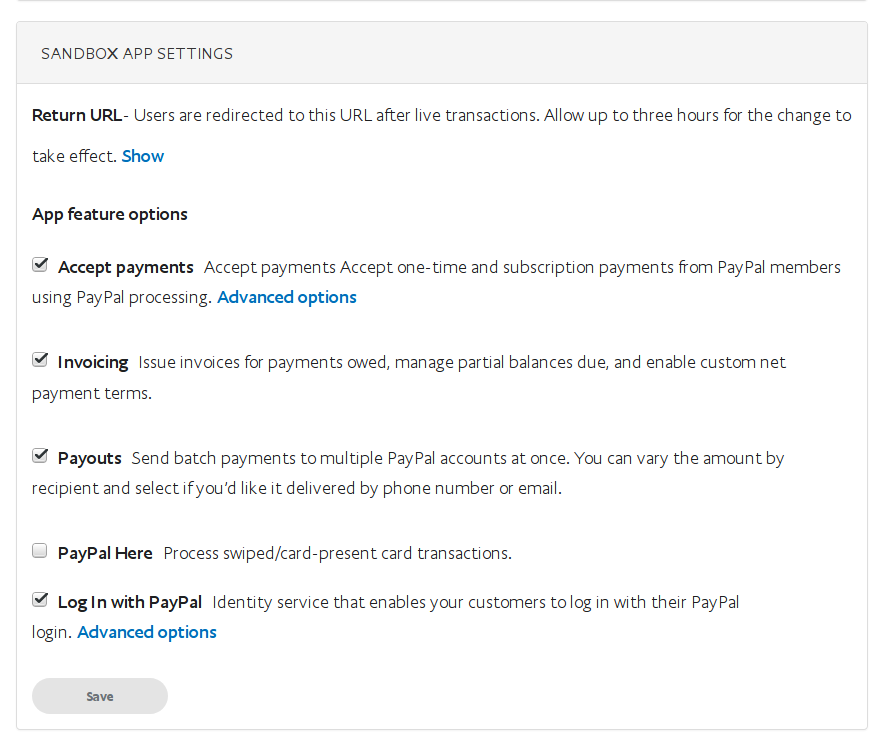Click the bold Invoicing label text
This screenshot has width=891, height=746.
tap(93, 362)
